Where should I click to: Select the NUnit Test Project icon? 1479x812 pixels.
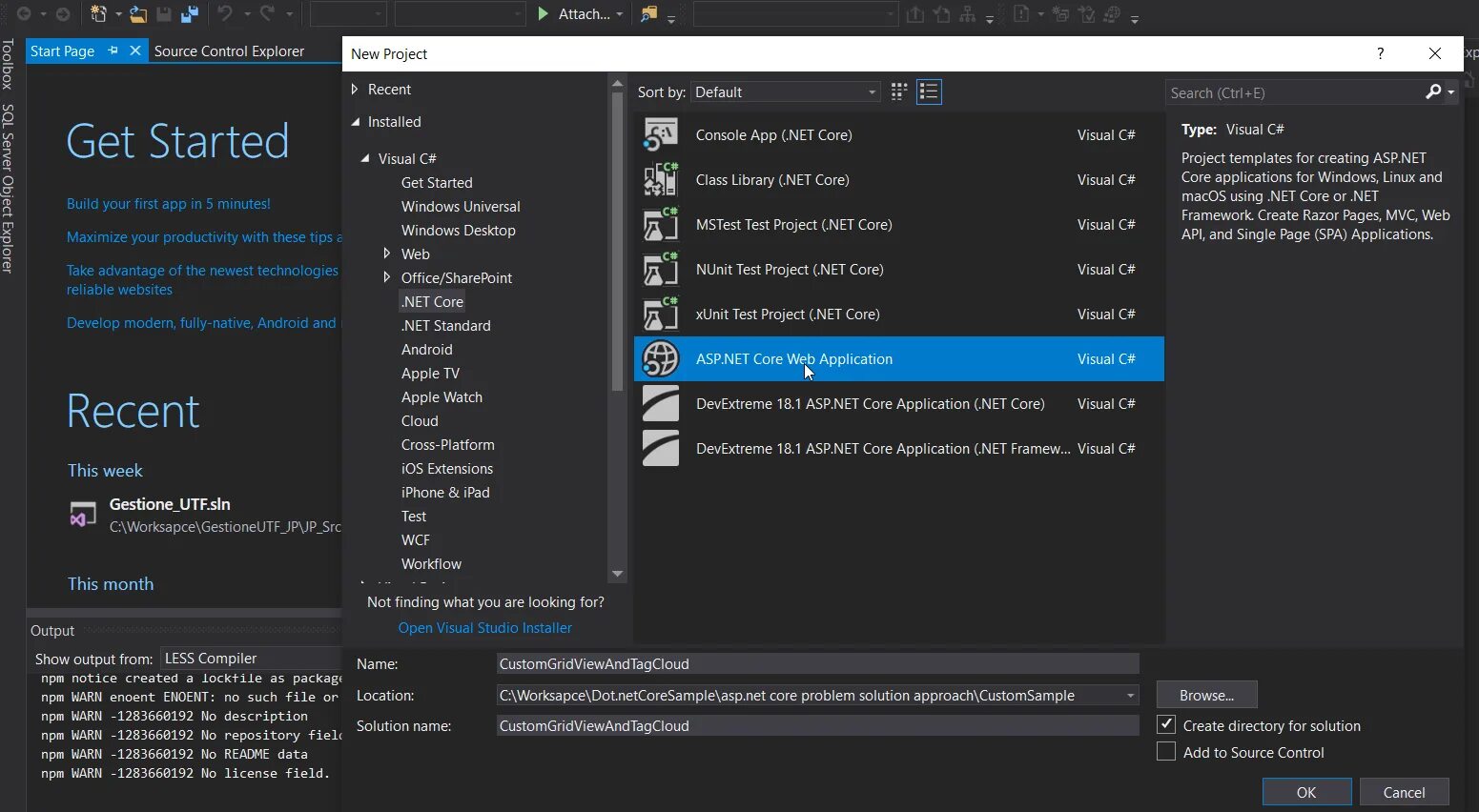660,269
